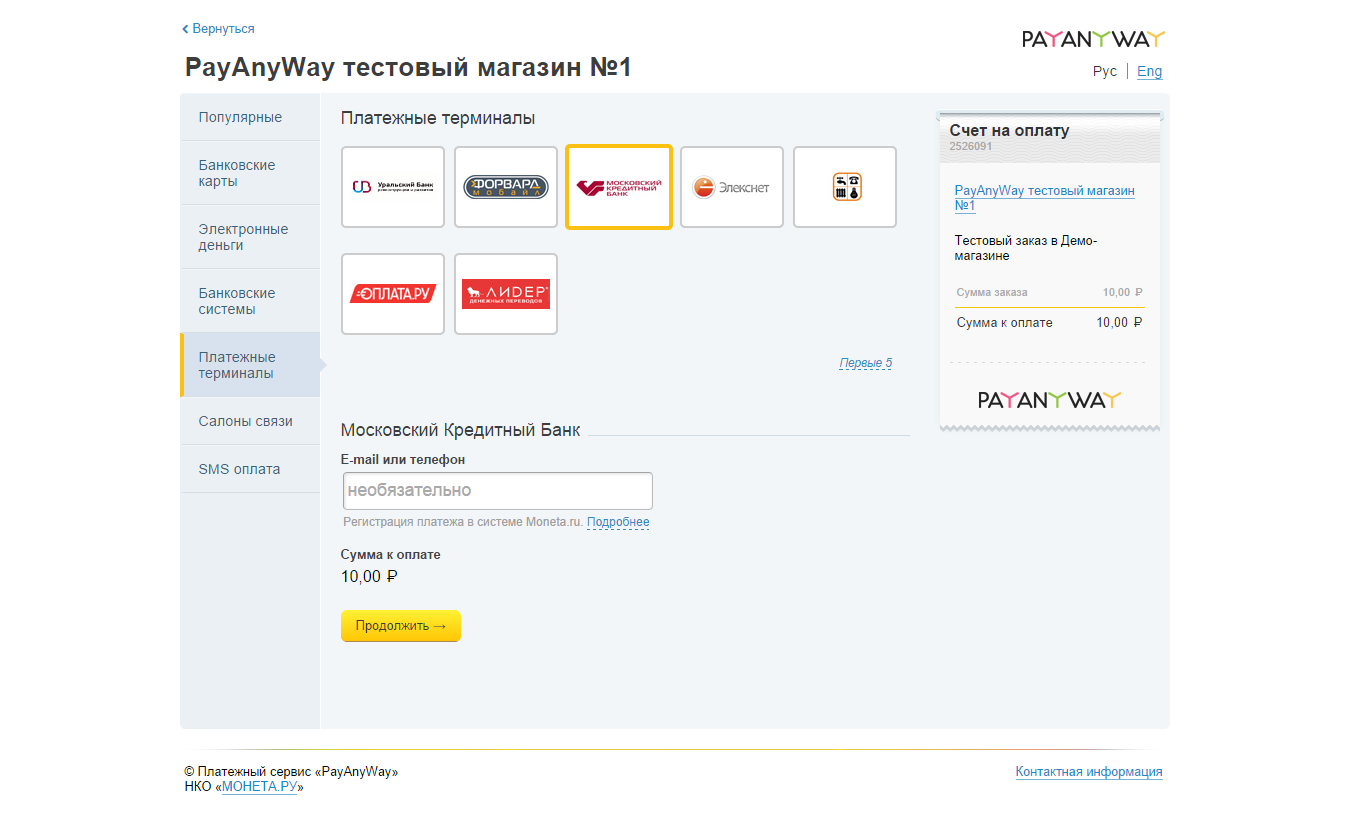Open the Салоны связи category
The width and height of the screenshot is (1349, 830).
tap(250, 421)
